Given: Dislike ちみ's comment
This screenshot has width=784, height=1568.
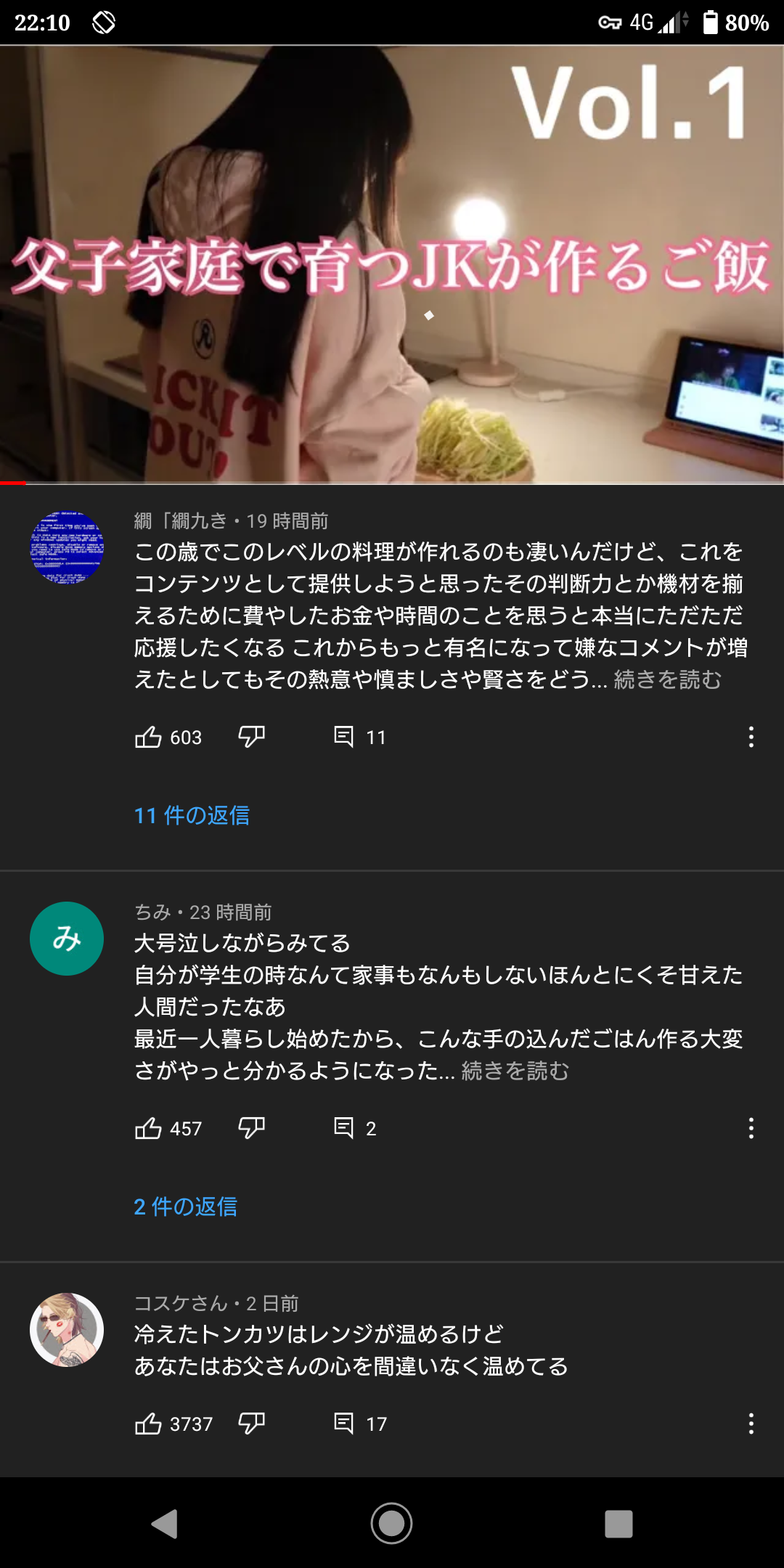Looking at the screenshot, I should point(251,1128).
